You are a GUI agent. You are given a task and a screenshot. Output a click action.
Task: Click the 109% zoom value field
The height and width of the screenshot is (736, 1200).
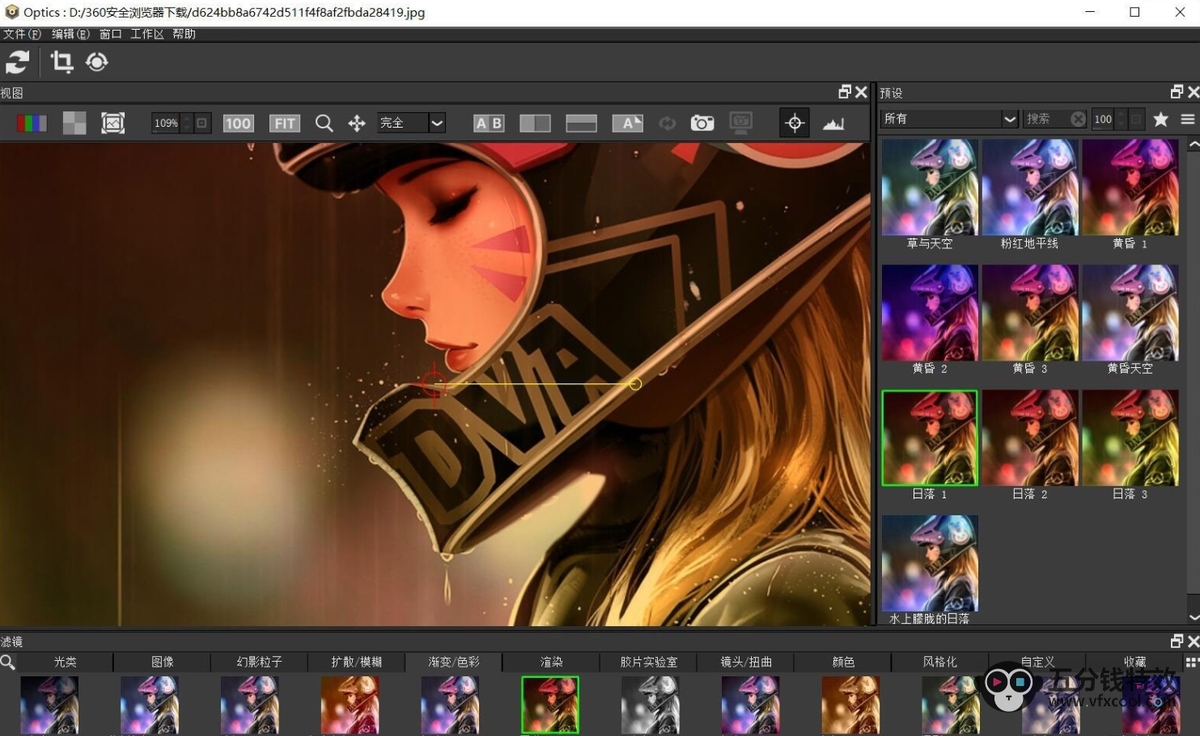166,123
